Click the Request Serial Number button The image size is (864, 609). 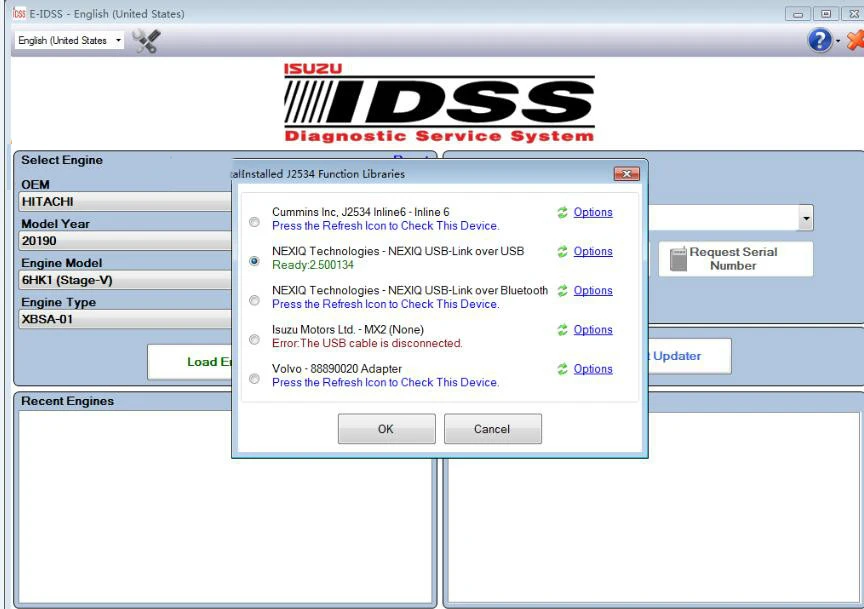point(735,258)
